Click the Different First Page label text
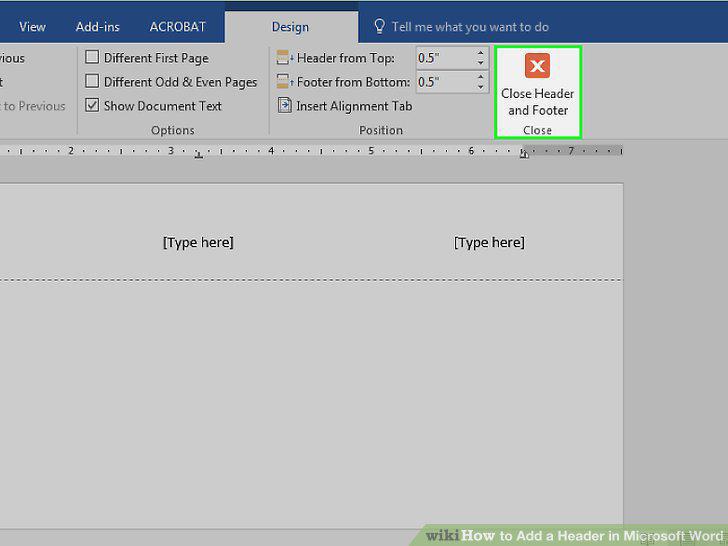The width and height of the screenshot is (728, 546). [156, 58]
